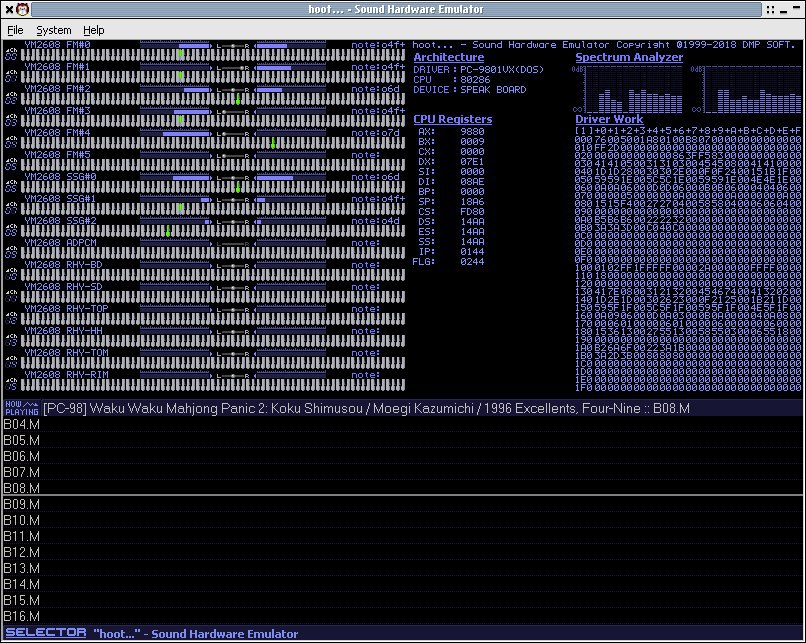Toggle the channel mute icon beside YM2608 FM#3
Screen dimensions: 806x643
tap(11, 120)
